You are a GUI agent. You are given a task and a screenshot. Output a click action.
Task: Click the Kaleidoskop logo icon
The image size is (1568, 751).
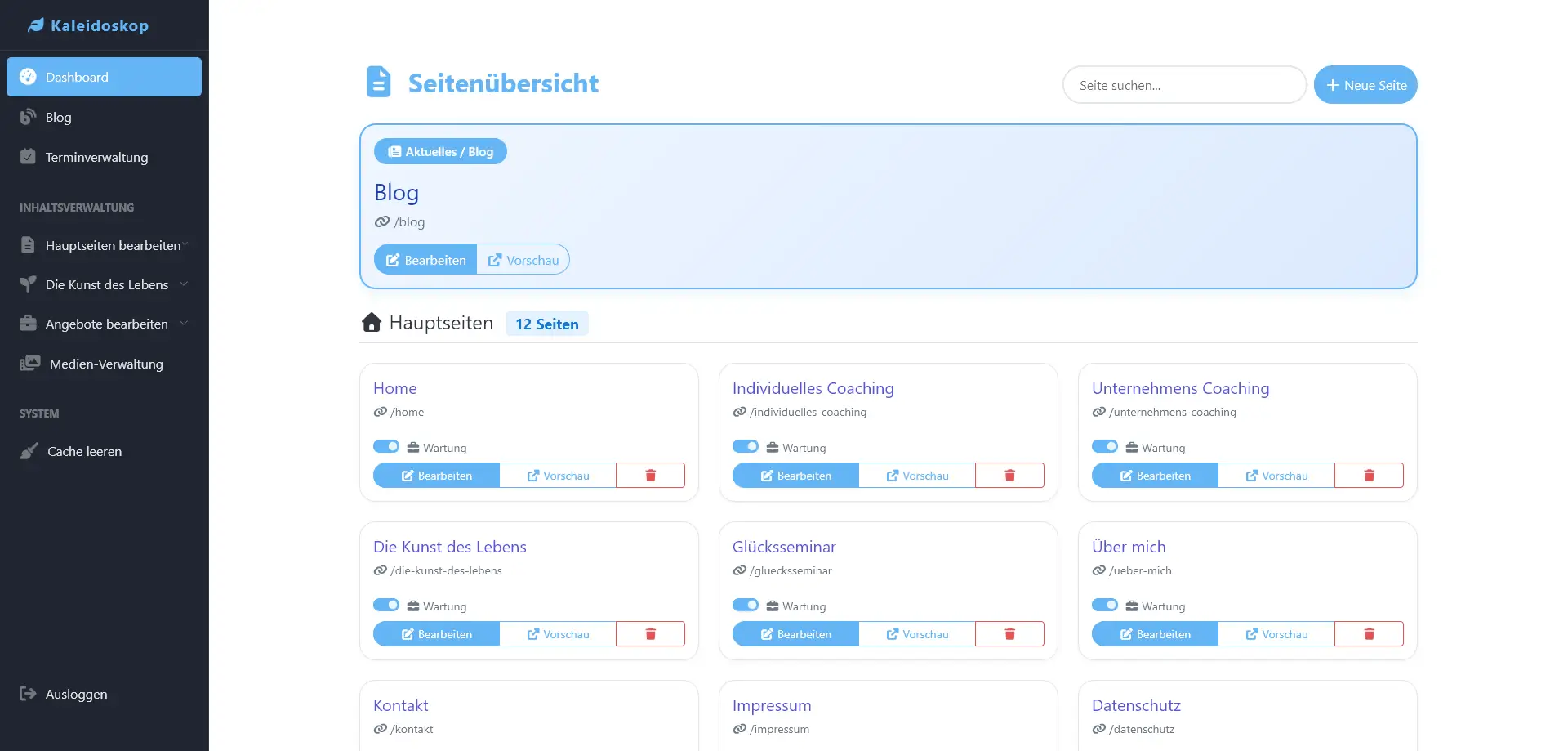[x=35, y=25]
